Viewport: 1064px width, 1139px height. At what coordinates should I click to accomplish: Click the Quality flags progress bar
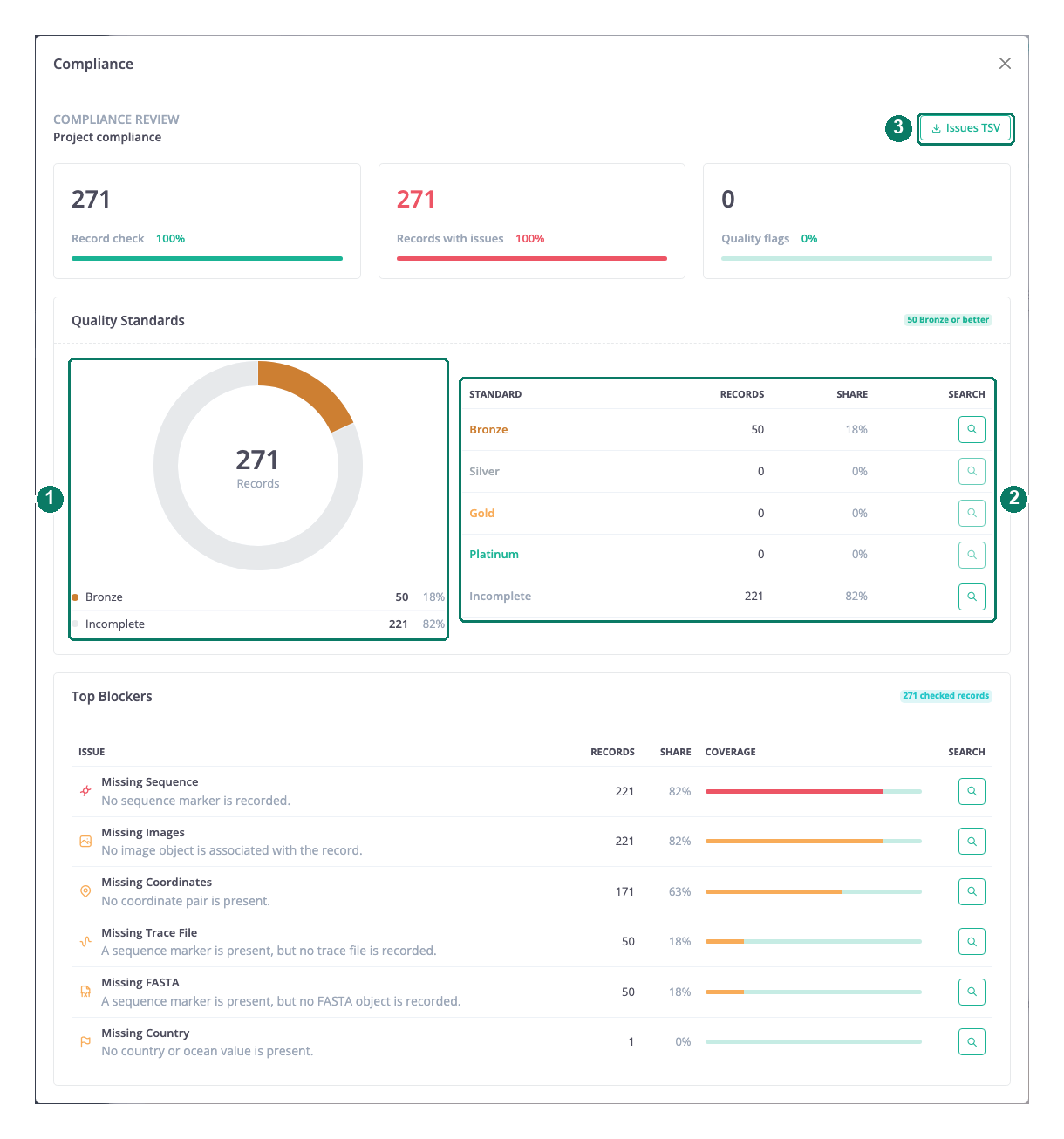[856, 258]
